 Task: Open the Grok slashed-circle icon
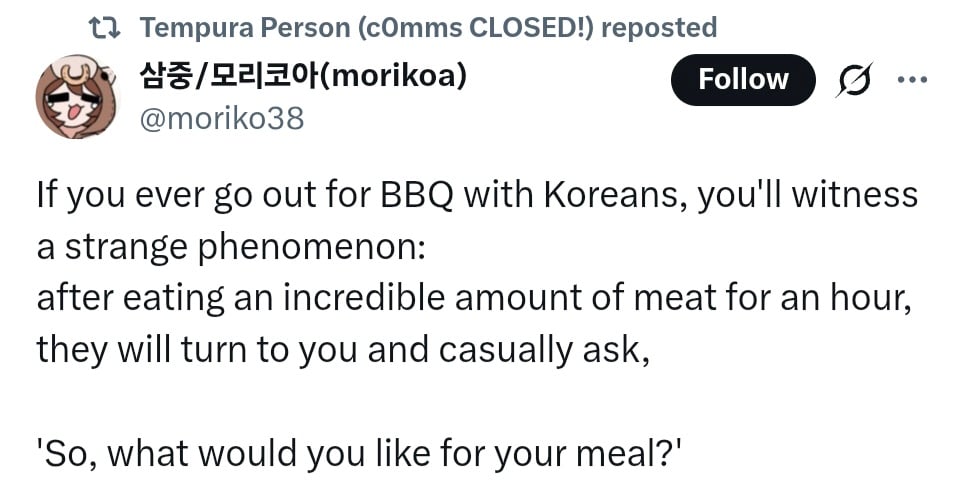(854, 80)
